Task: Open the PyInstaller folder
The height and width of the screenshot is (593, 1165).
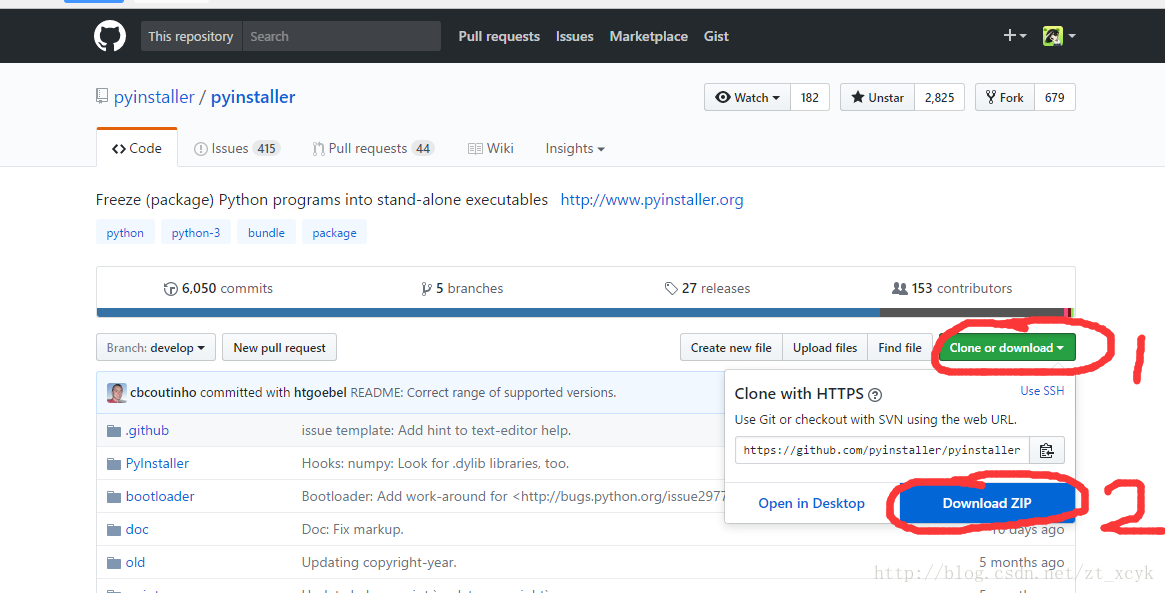Action: point(158,464)
